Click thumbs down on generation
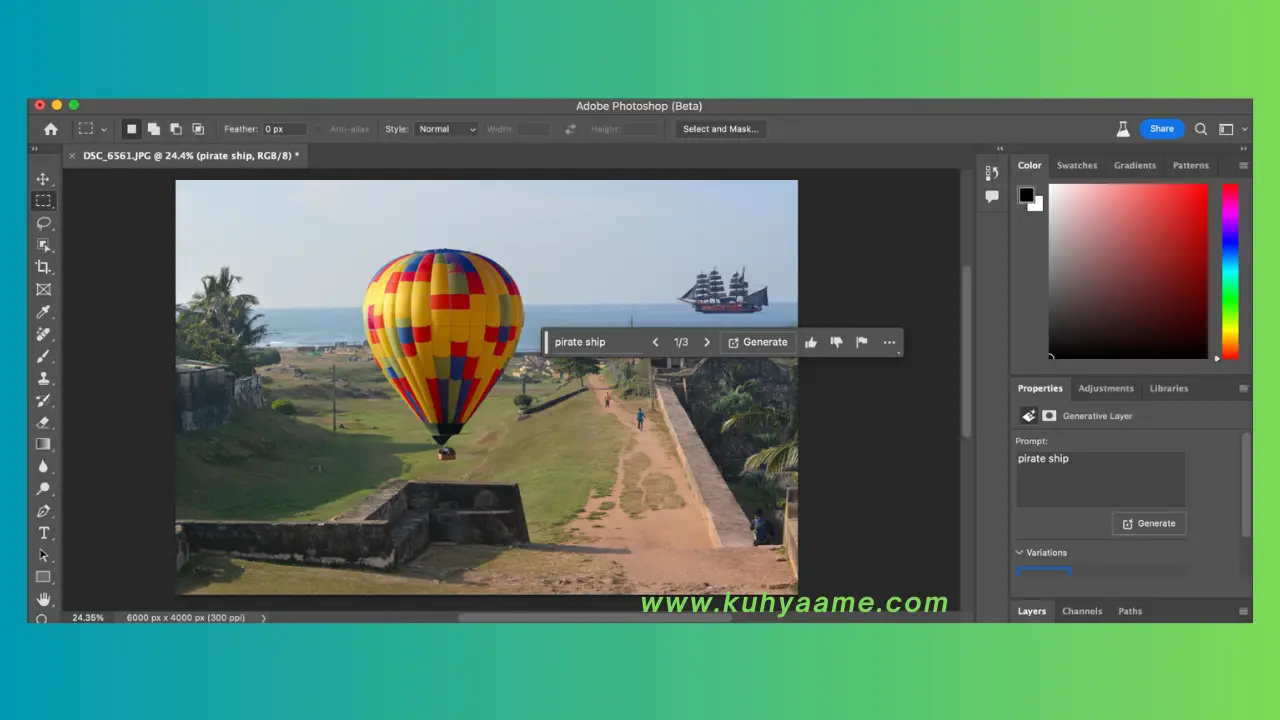This screenshot has width=1280, height=720. click(836, 342)
